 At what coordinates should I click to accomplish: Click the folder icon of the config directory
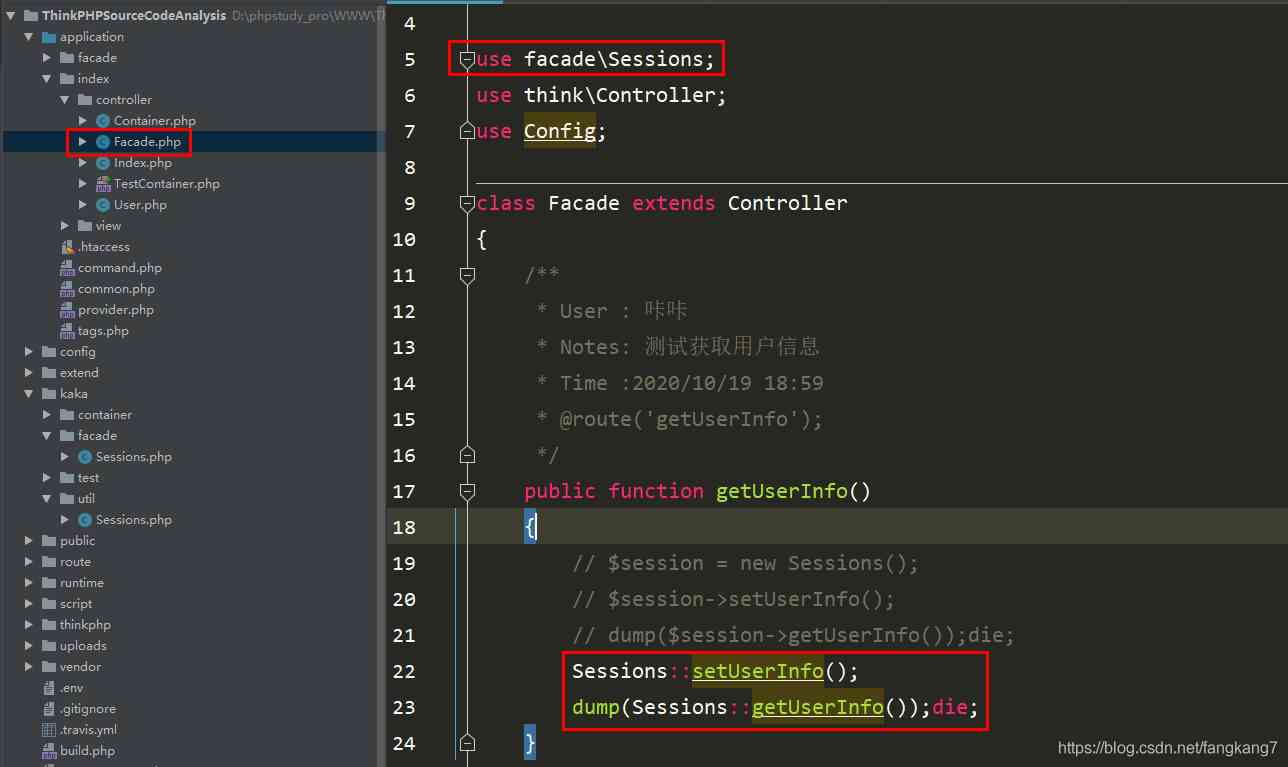tap(49, 352)
